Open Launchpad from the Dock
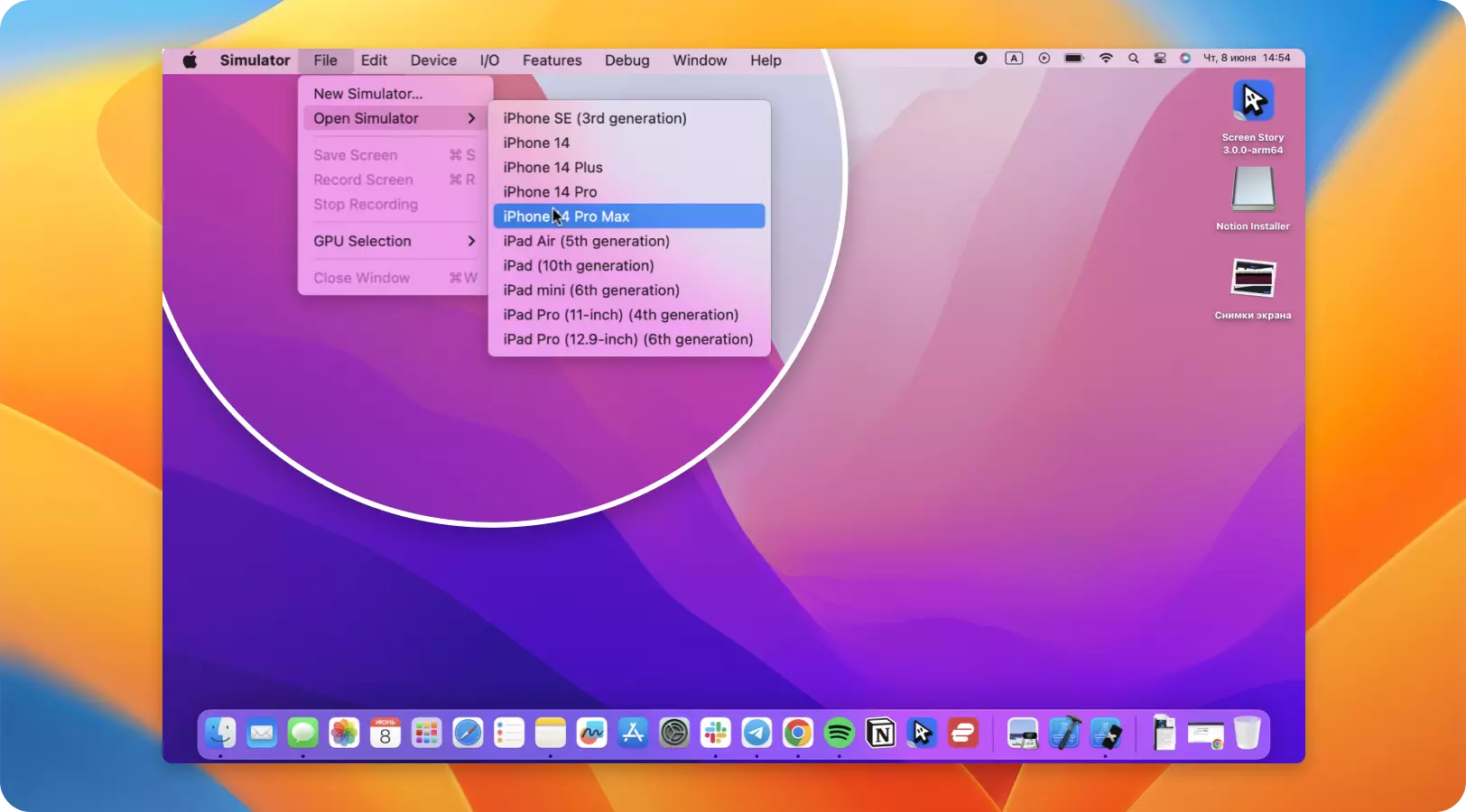Screen dimensions: 1466x812 click(426, 733)
